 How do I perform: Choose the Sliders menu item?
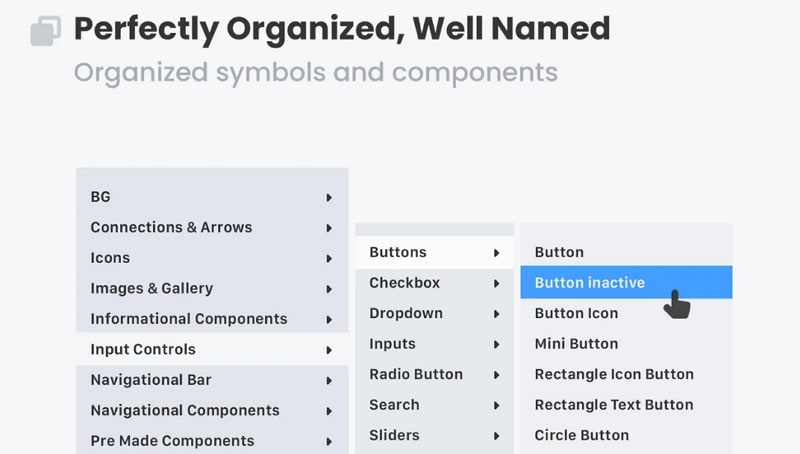click(x=394, y=435)
